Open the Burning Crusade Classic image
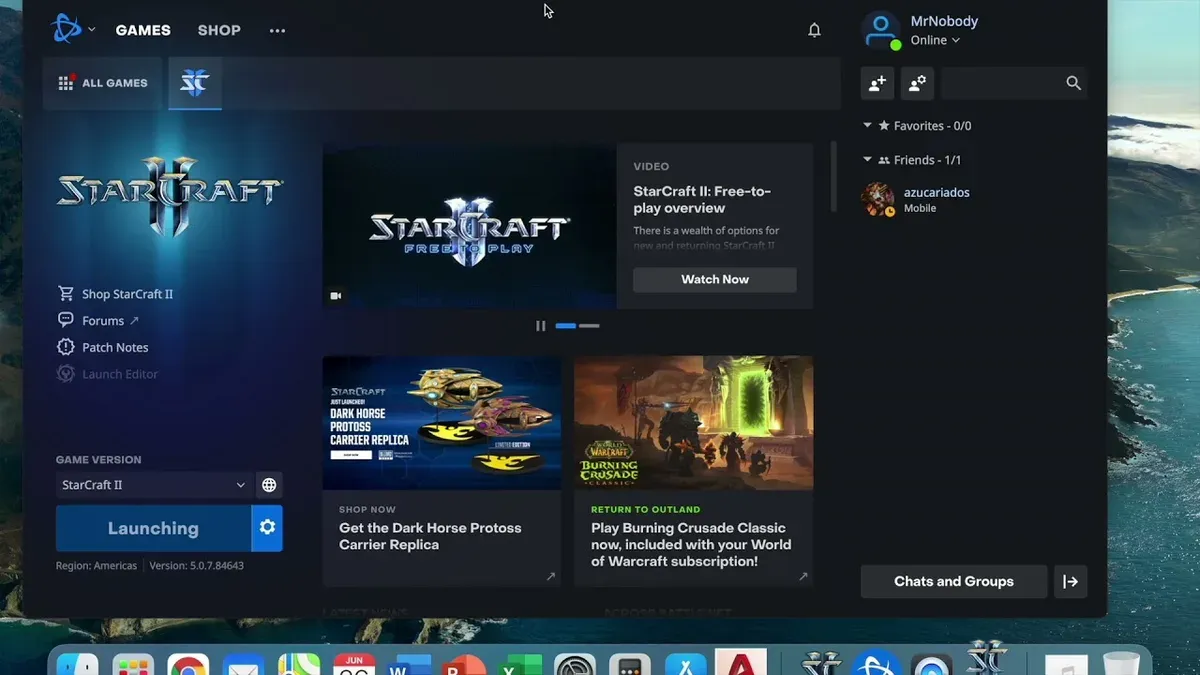This screenshot has height=675, width=1200. (694, 423)
